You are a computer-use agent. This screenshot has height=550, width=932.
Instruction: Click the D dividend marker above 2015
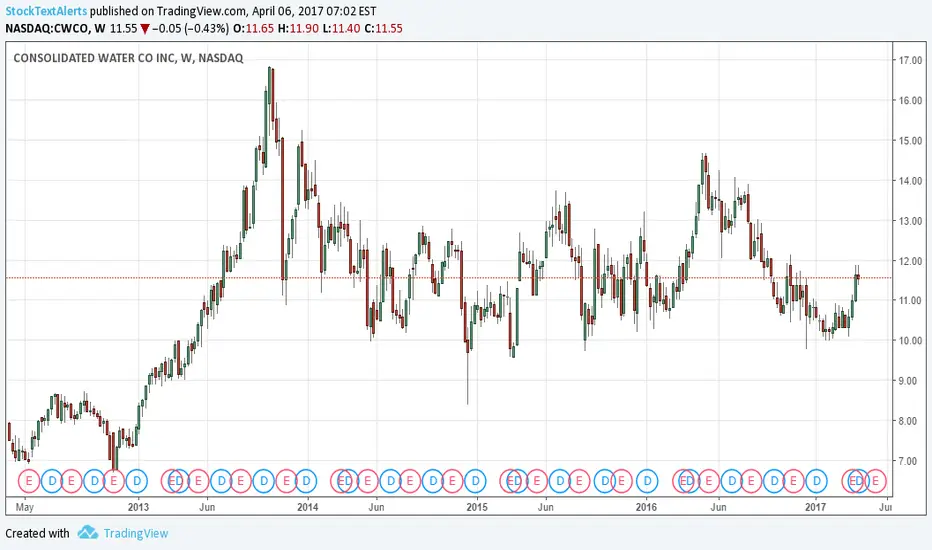(476, 480)
